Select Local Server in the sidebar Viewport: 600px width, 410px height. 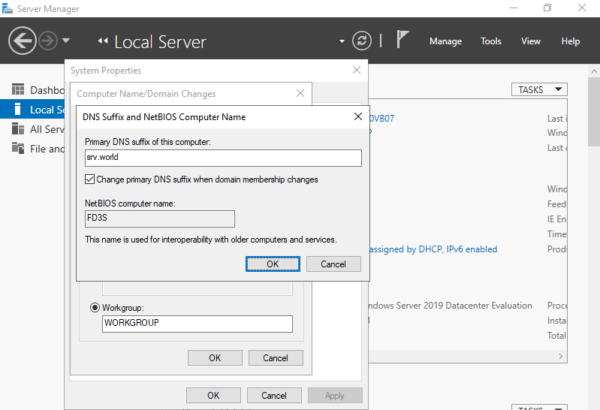point(33,109)
